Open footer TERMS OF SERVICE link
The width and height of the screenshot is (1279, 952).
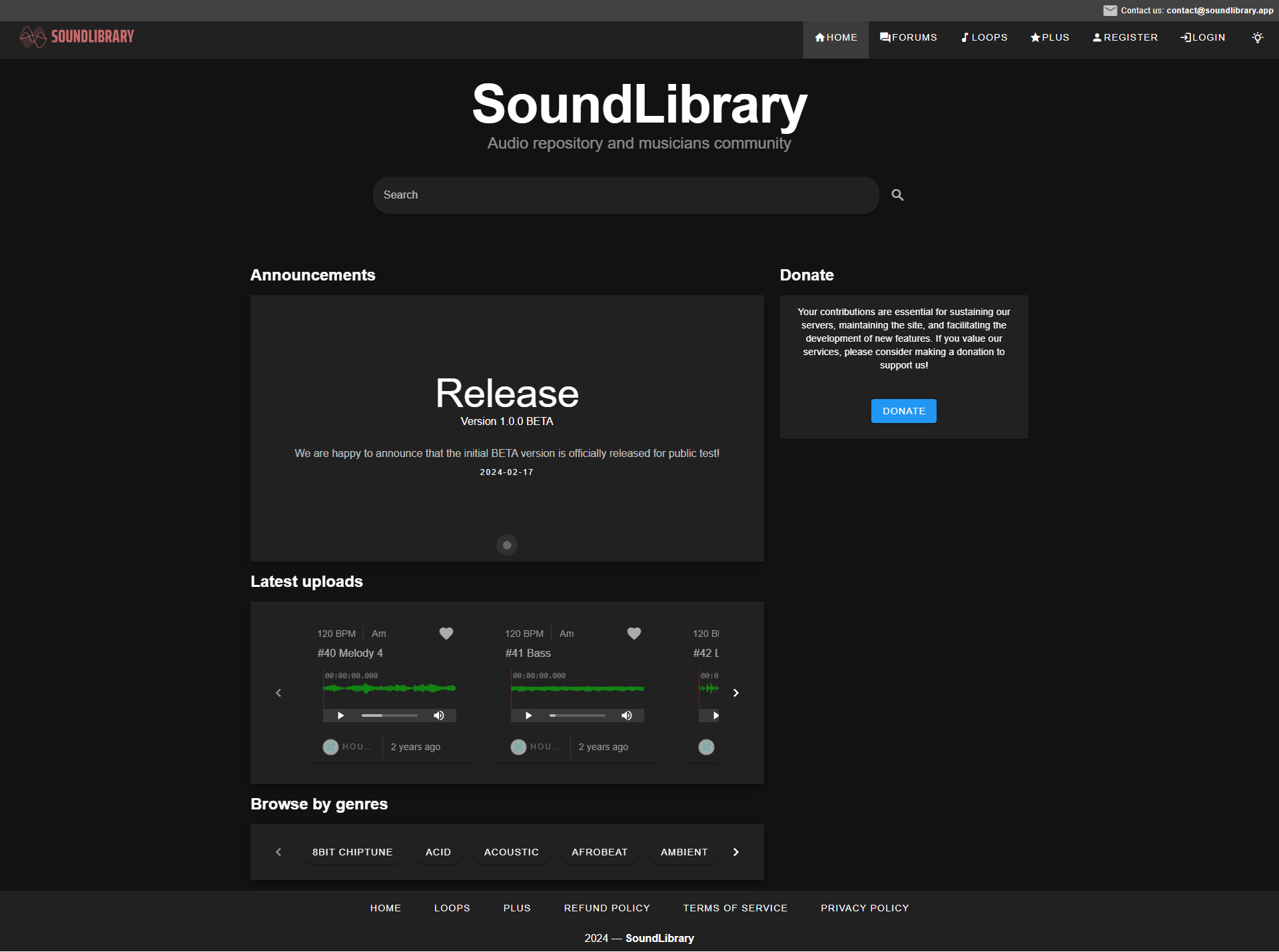[x=735, y=908]
